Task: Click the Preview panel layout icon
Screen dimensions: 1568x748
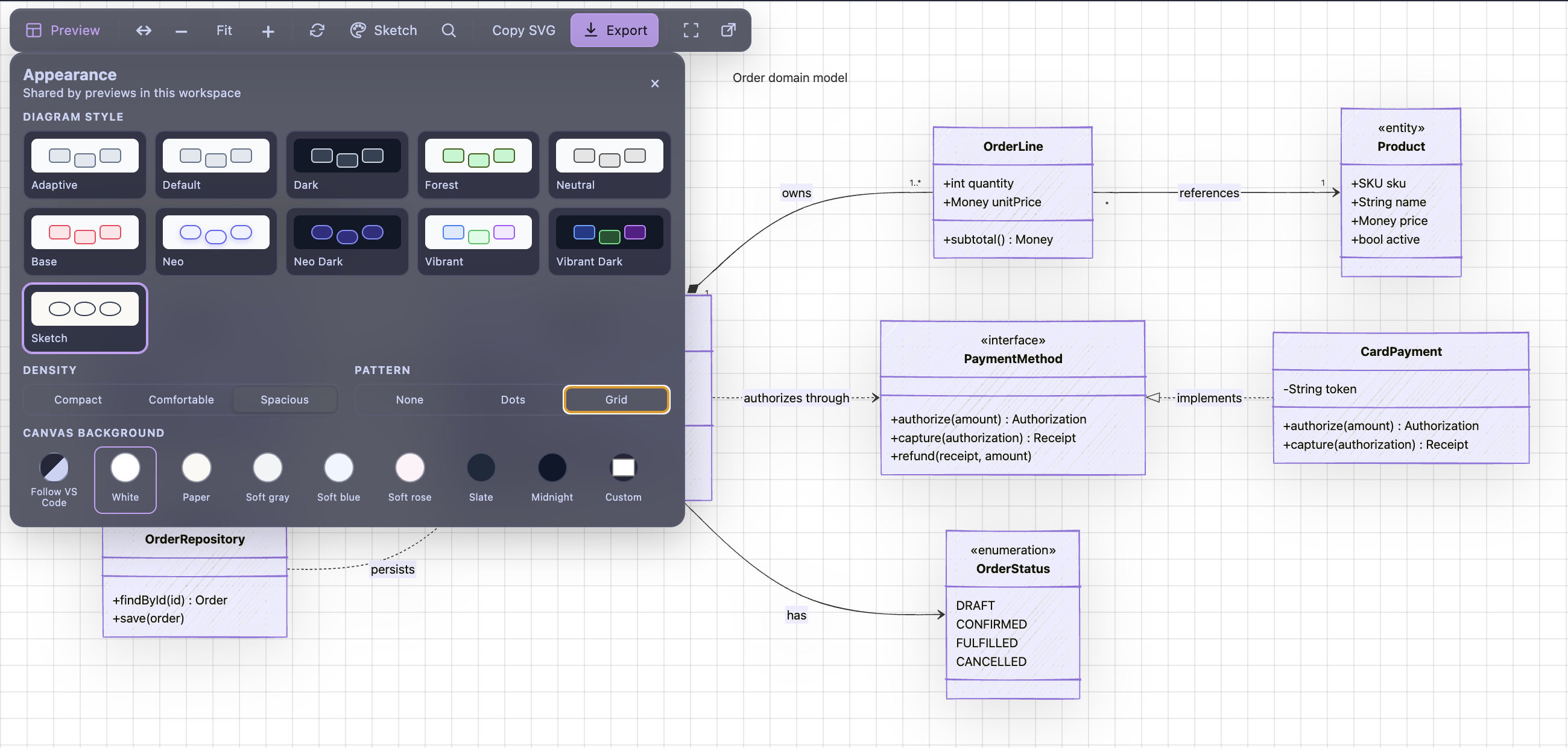Action: click(x=34, y=30)
